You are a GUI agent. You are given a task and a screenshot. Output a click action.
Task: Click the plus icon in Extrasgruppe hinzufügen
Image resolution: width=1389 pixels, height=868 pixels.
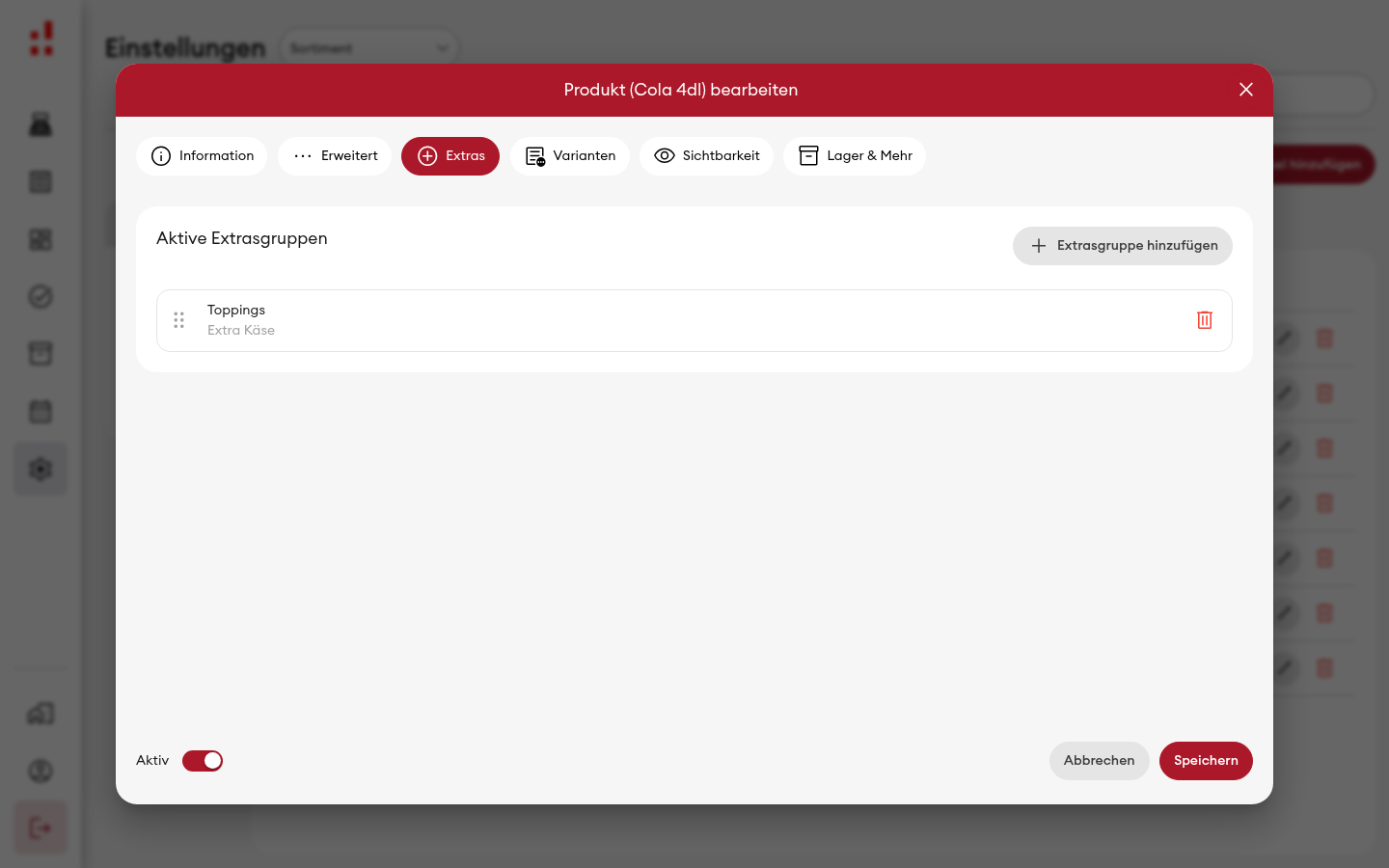pyautogui.click(x=1039, y=246)
